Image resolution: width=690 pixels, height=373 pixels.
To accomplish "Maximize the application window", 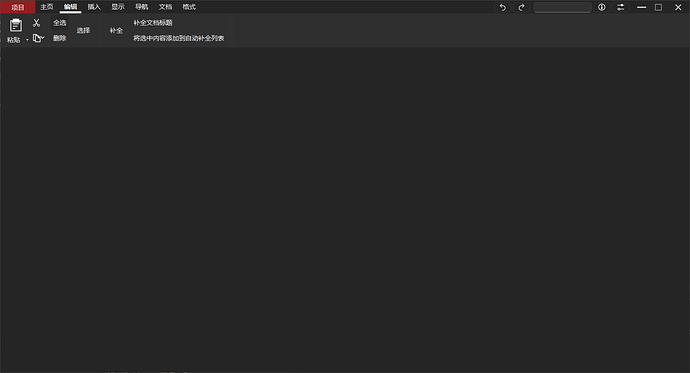I will coord(659,7).
